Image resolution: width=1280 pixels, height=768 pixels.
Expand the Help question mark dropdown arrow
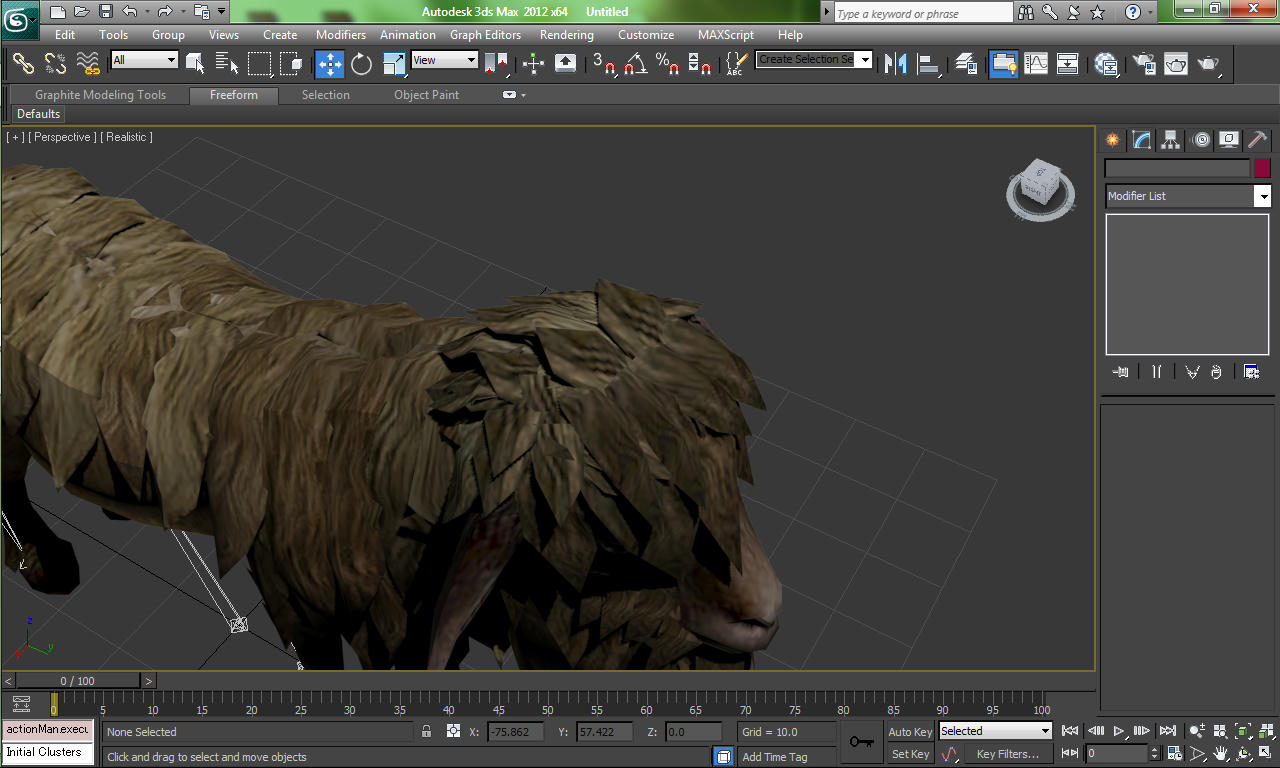click(x=1149, y=12)
